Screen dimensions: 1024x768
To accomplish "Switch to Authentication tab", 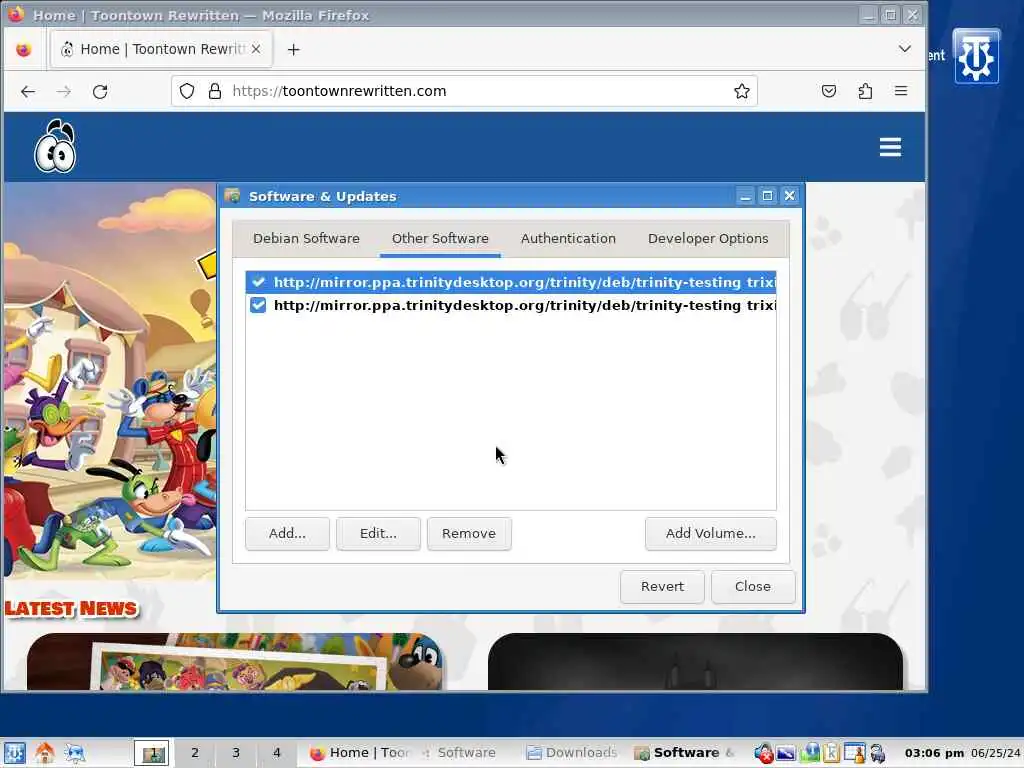I will tap(568, 239).
